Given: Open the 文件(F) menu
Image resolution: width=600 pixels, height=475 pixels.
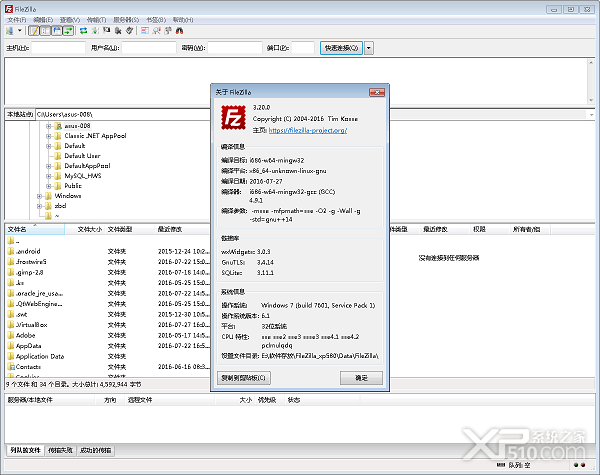Looking at the screenshot, I should tap(16, 20).
